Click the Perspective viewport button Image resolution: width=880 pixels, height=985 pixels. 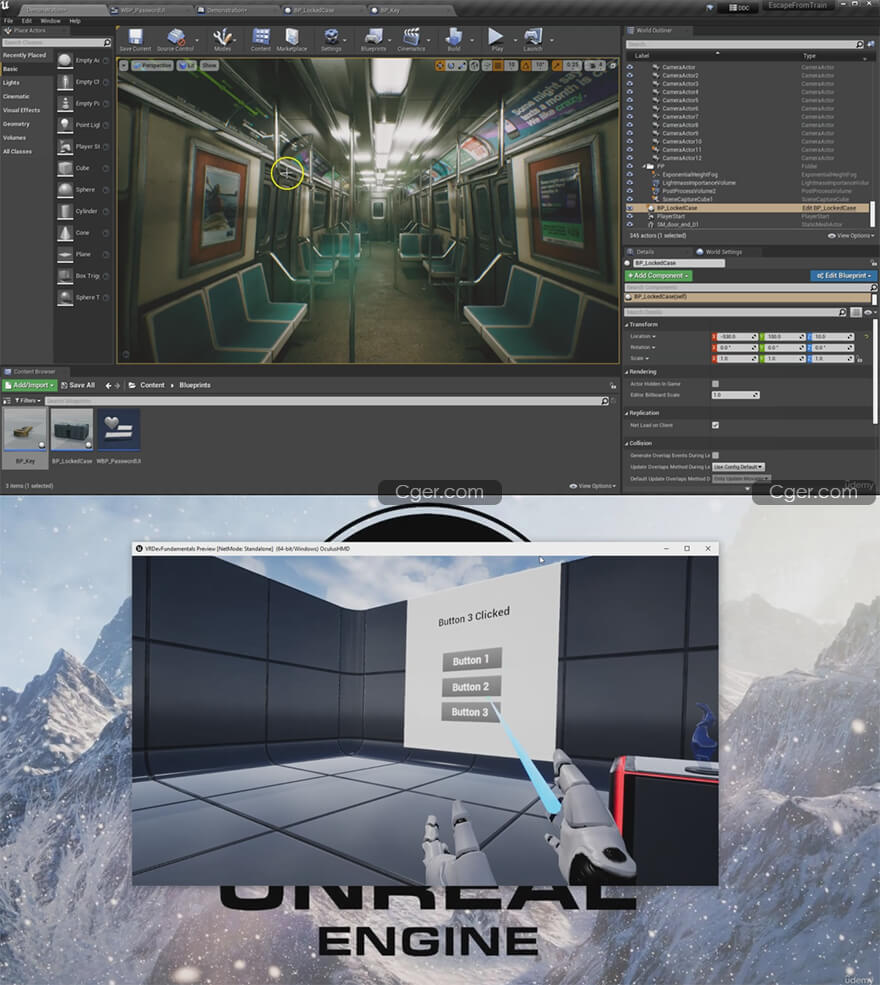(152, 65)
